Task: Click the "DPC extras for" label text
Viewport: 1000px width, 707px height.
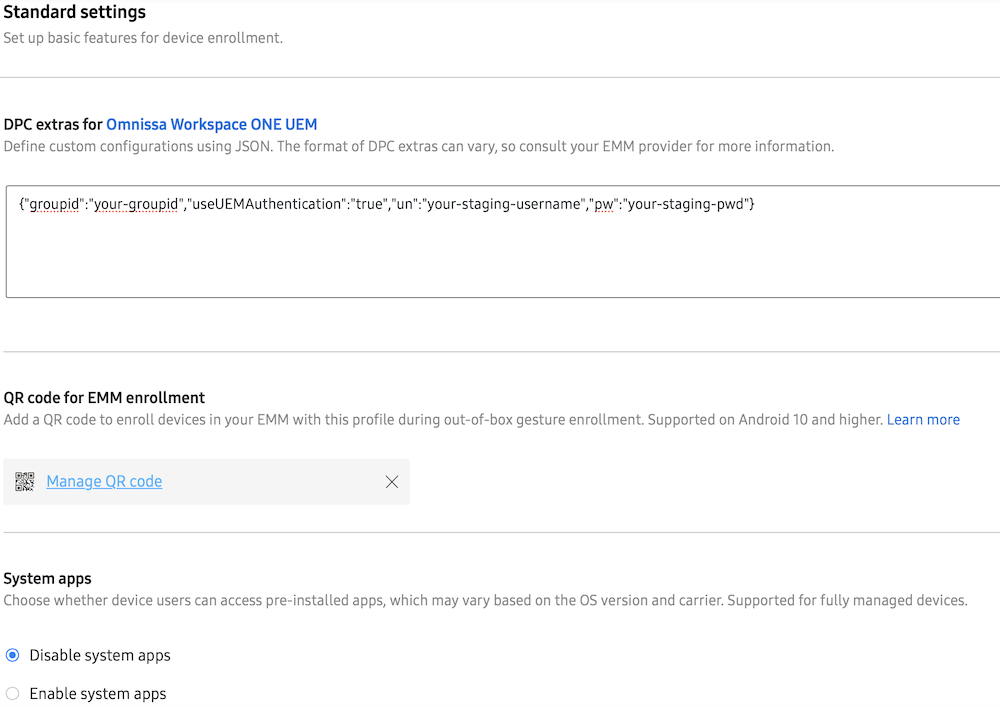Action: point(53,125)
